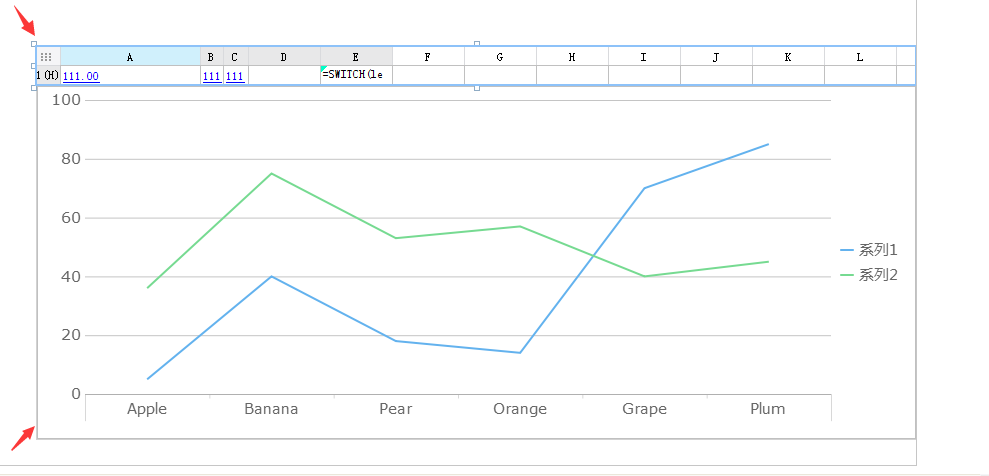Click the bottom-left resize handle of table
This screenshot has width=989, height=476.
pos(34,88)
